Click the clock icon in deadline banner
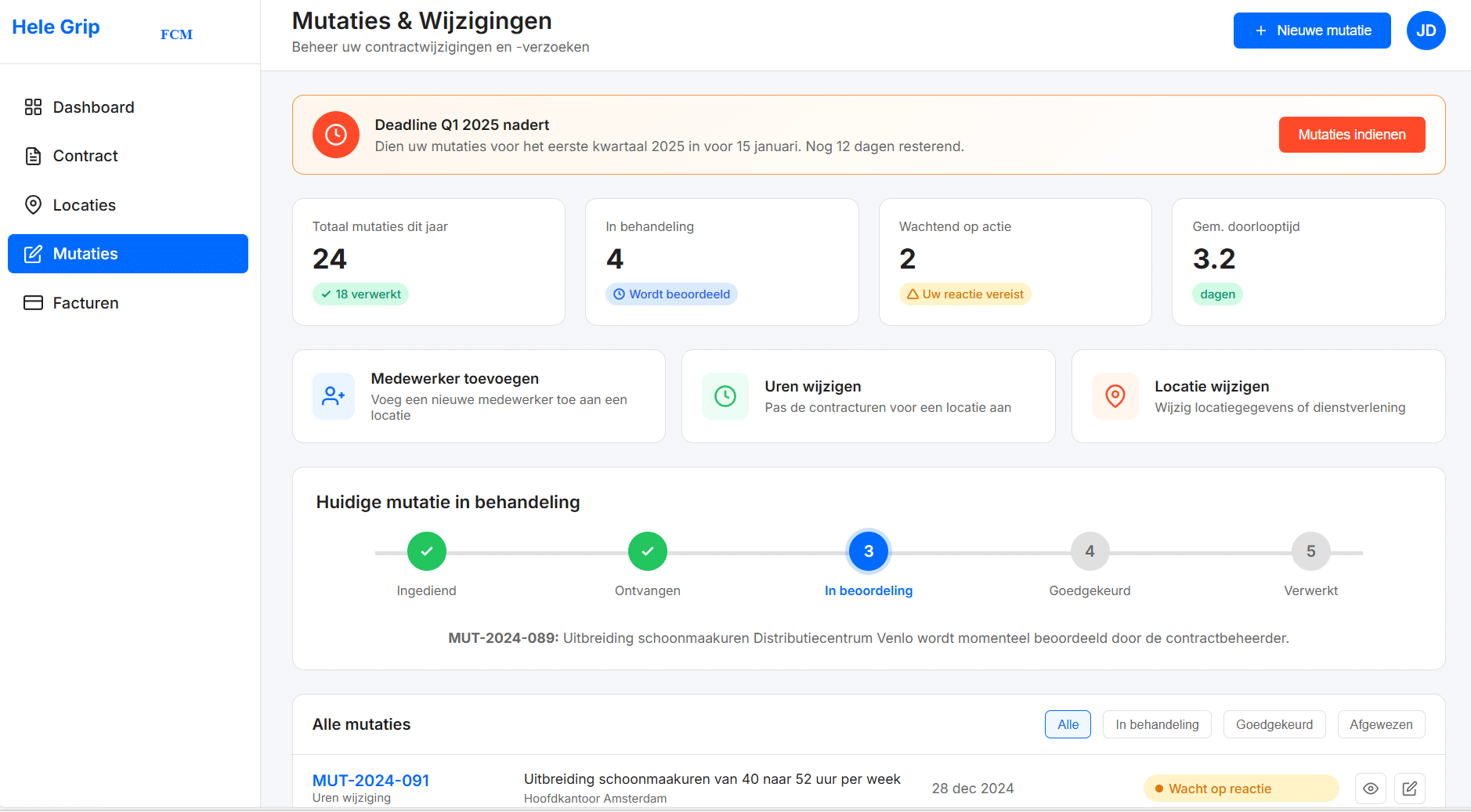Viewport: 1471px width, 812px height. [x=335, y=135]
